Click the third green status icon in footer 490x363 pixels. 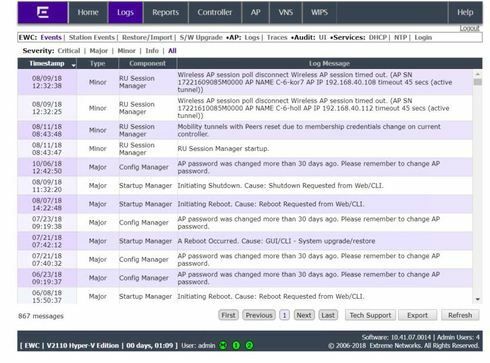tap(249, 345)
